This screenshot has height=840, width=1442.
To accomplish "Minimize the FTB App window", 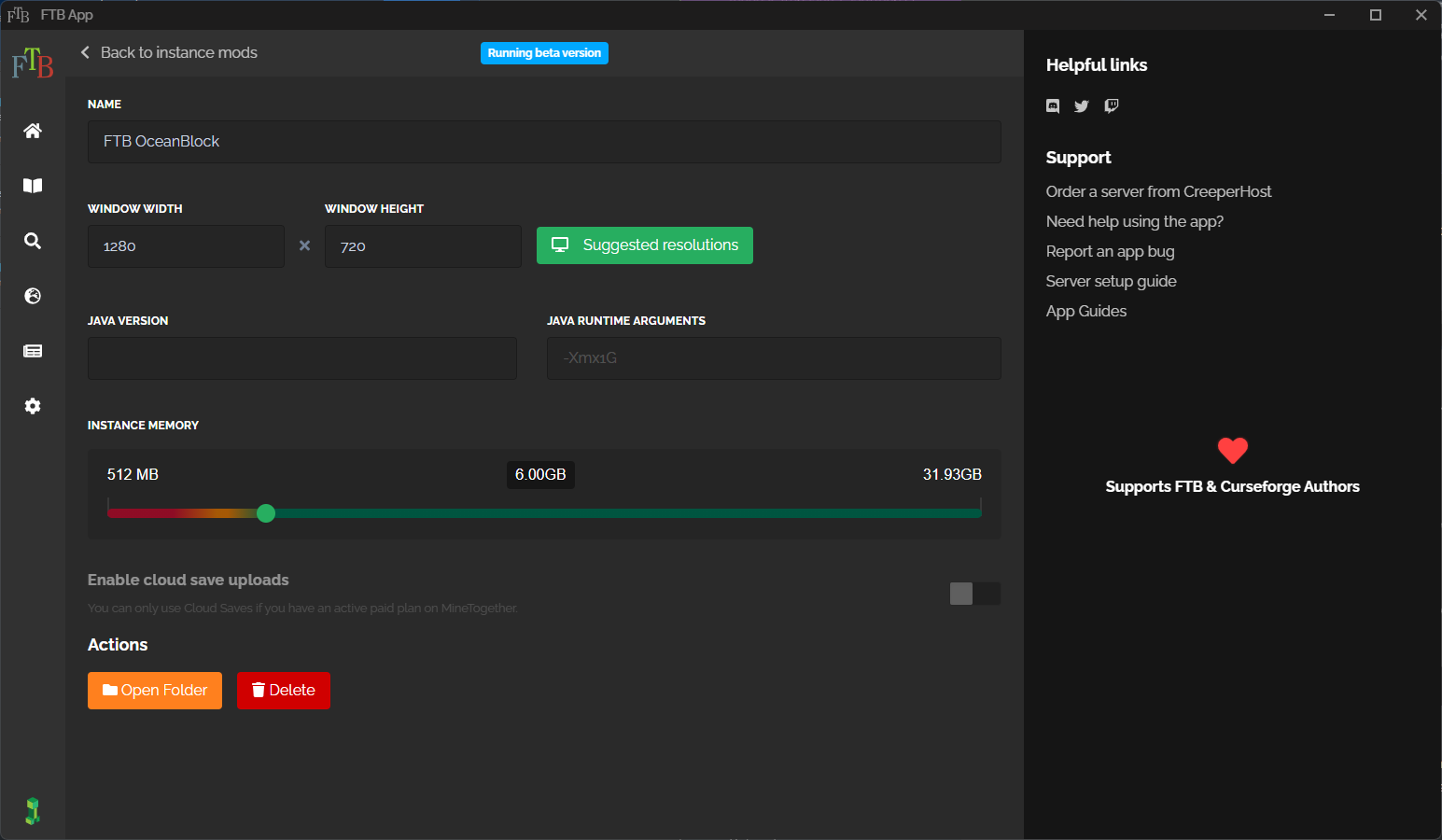I will [1330, 15].
